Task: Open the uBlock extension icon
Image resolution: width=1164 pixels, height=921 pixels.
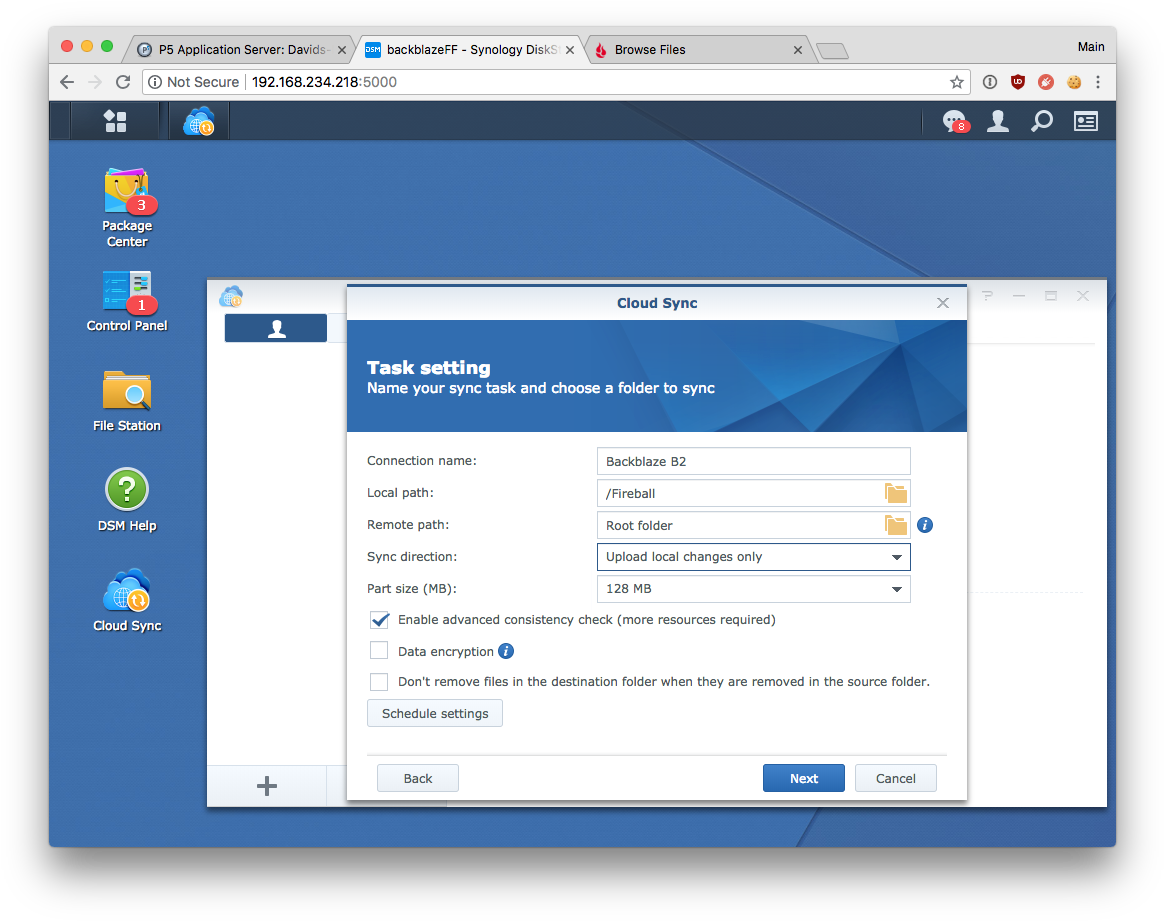Action: [1018, 82]
